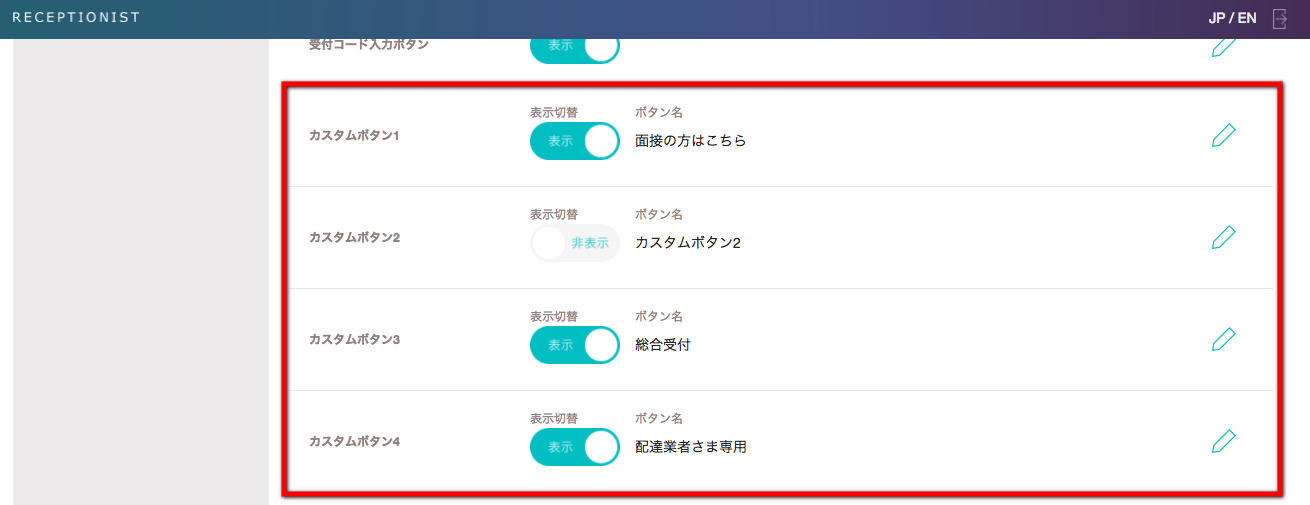This screenshot has width=1310, height=505.
Task: Select the カスタムボタン1 row label
Action: pyautogui.click(x=354, y=135)
